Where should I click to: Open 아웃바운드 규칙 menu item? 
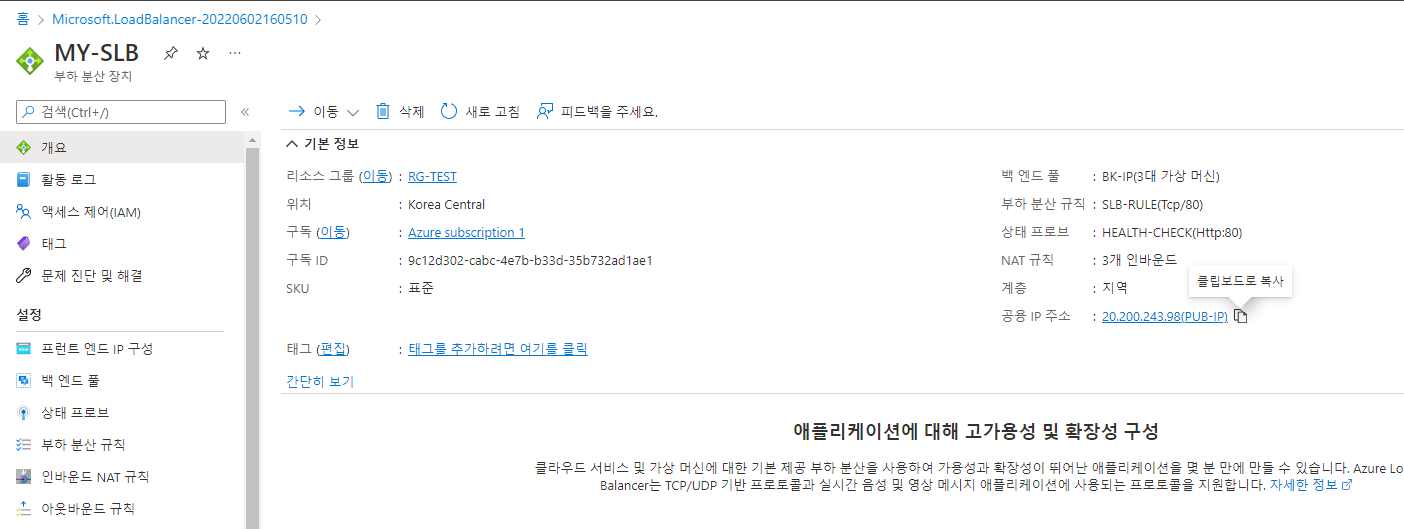(x=122, y=508)
